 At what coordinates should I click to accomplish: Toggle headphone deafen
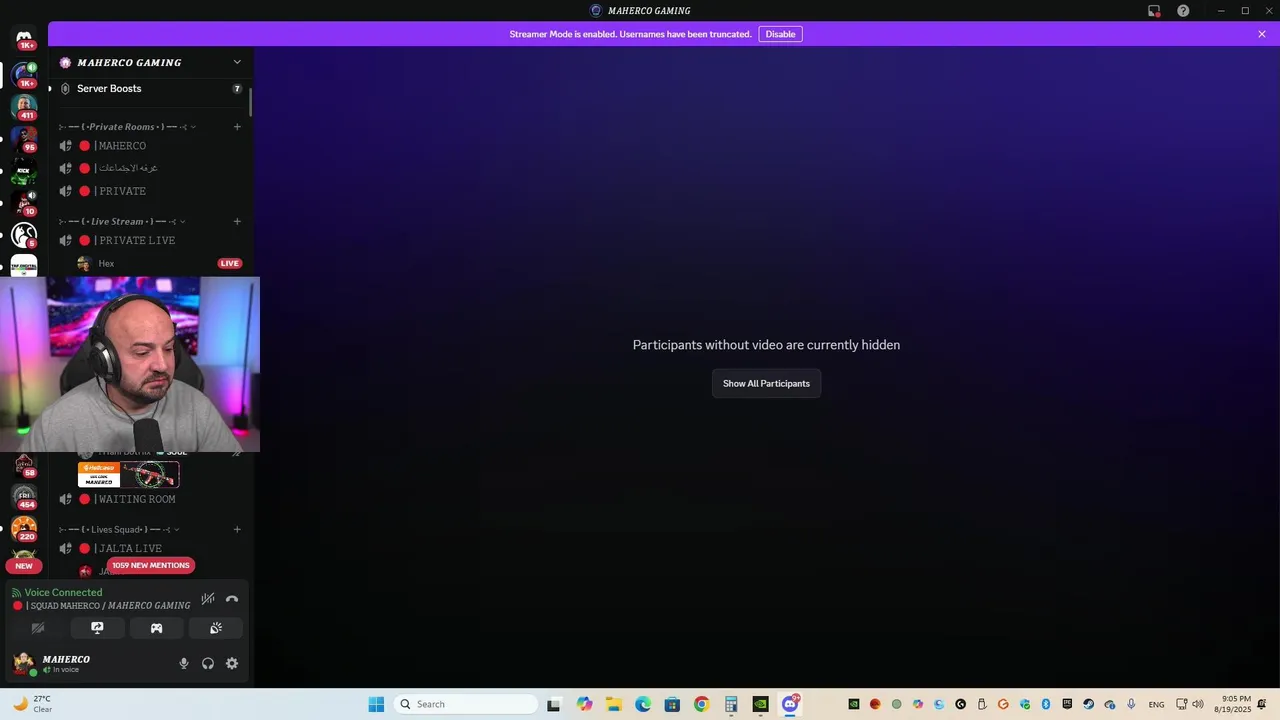pos(208,663)
